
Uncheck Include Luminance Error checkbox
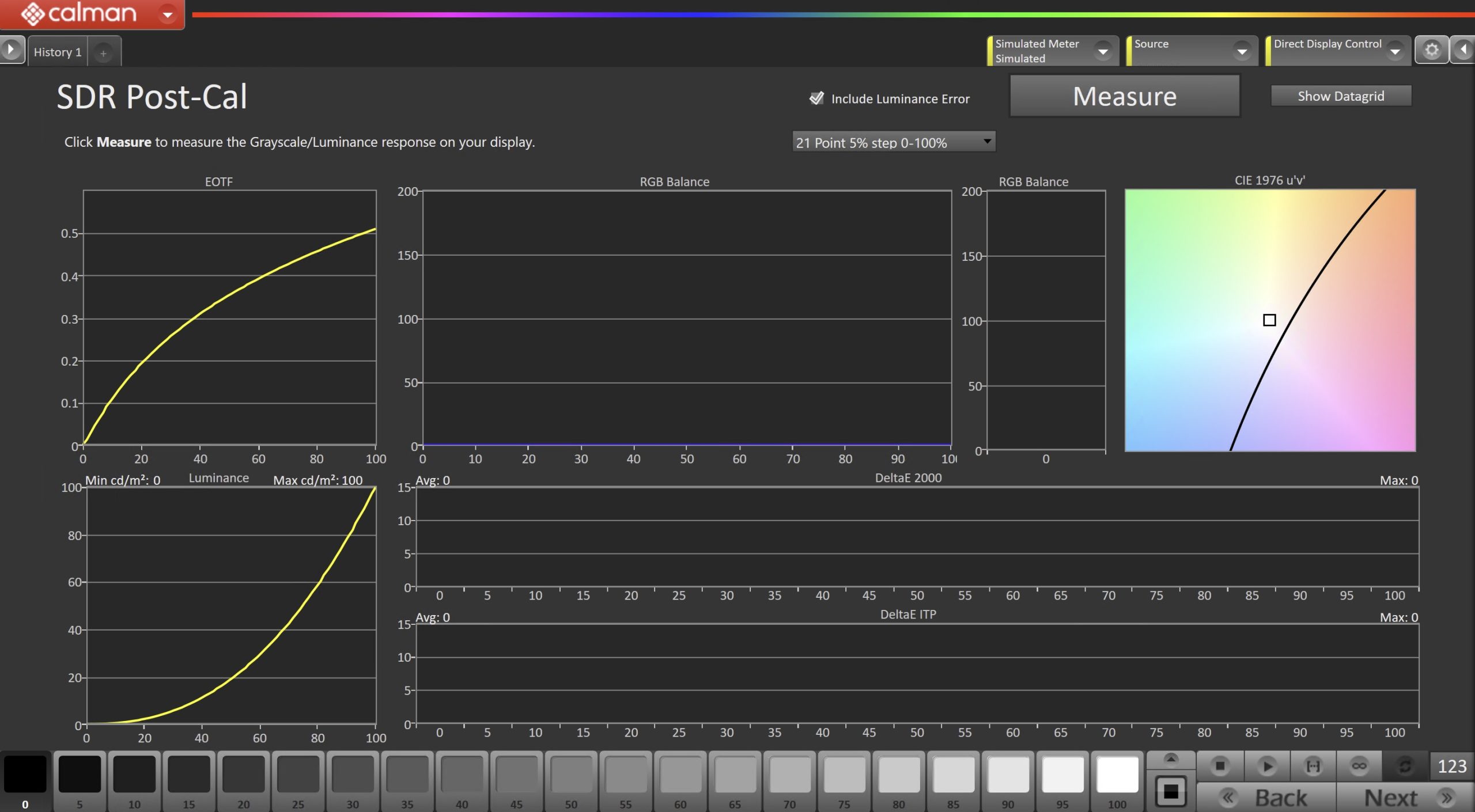(816, 98)
